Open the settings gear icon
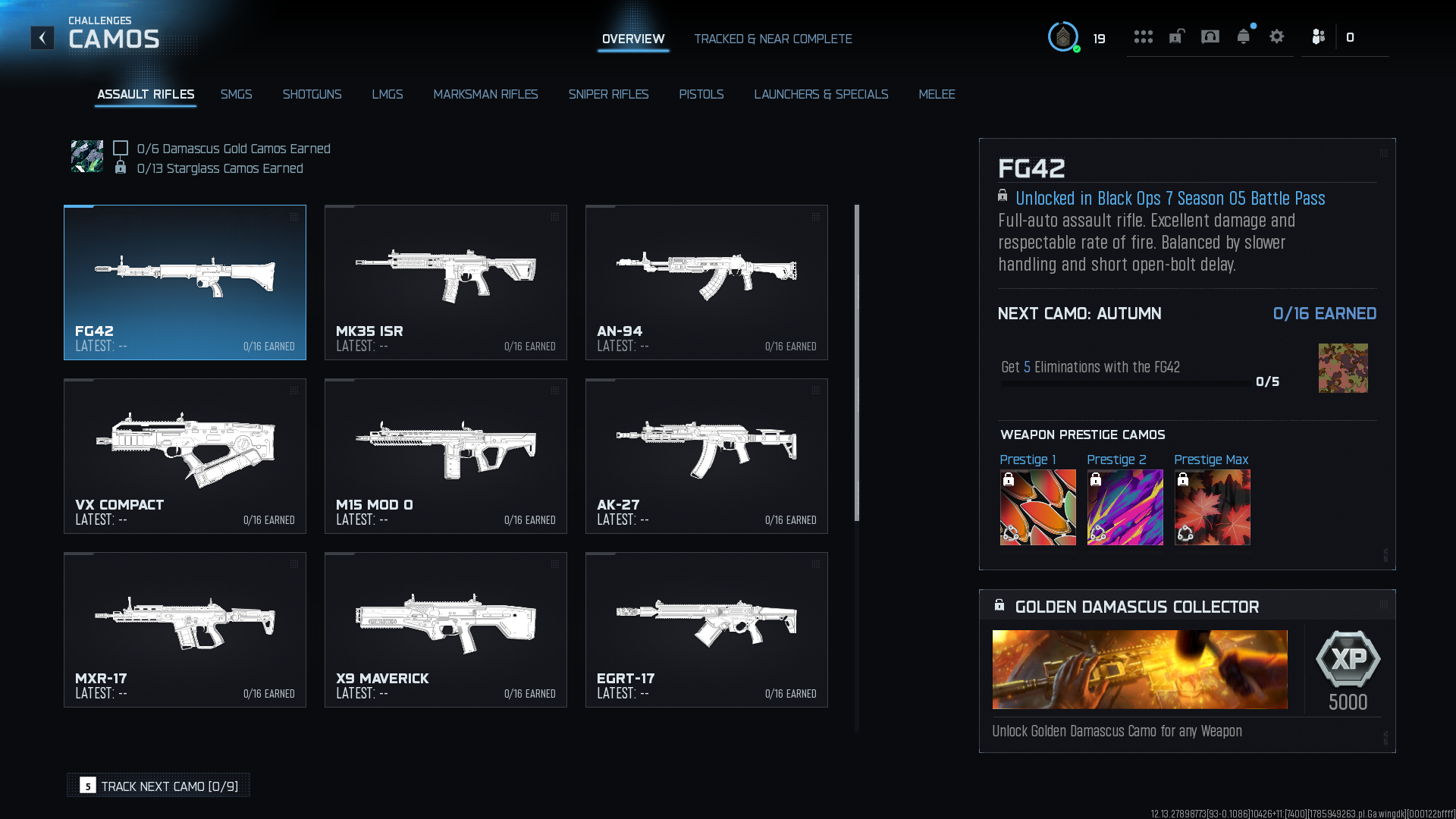The image size is (1456, 819). pos(1277,36)
